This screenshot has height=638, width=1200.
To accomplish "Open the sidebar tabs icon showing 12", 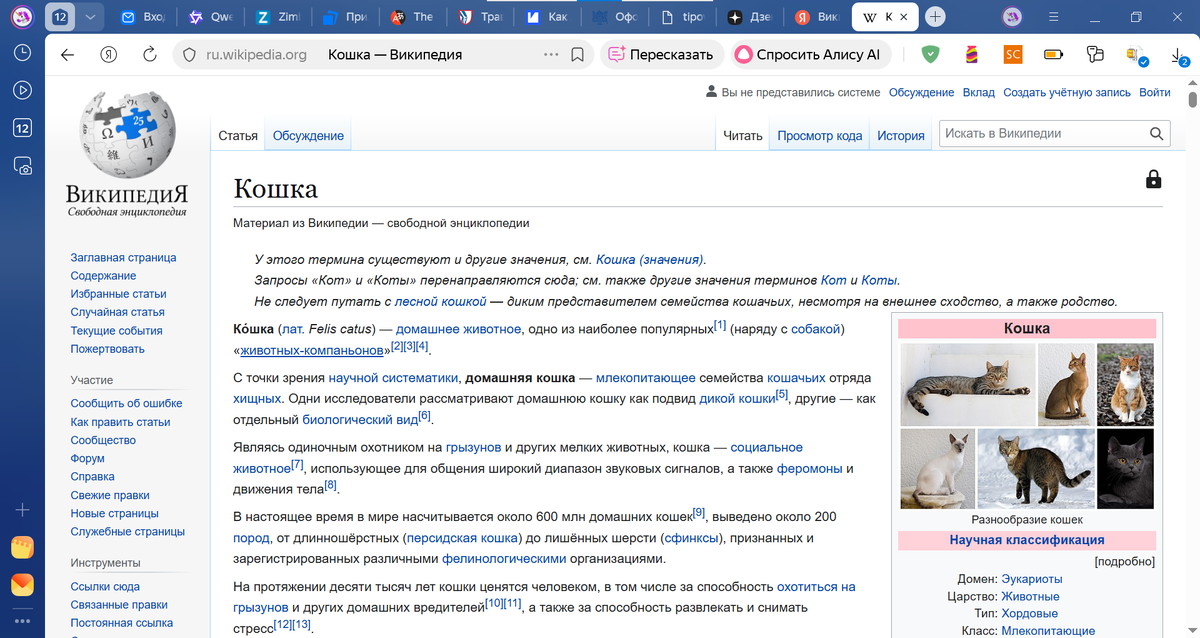I will click(22, 128).
